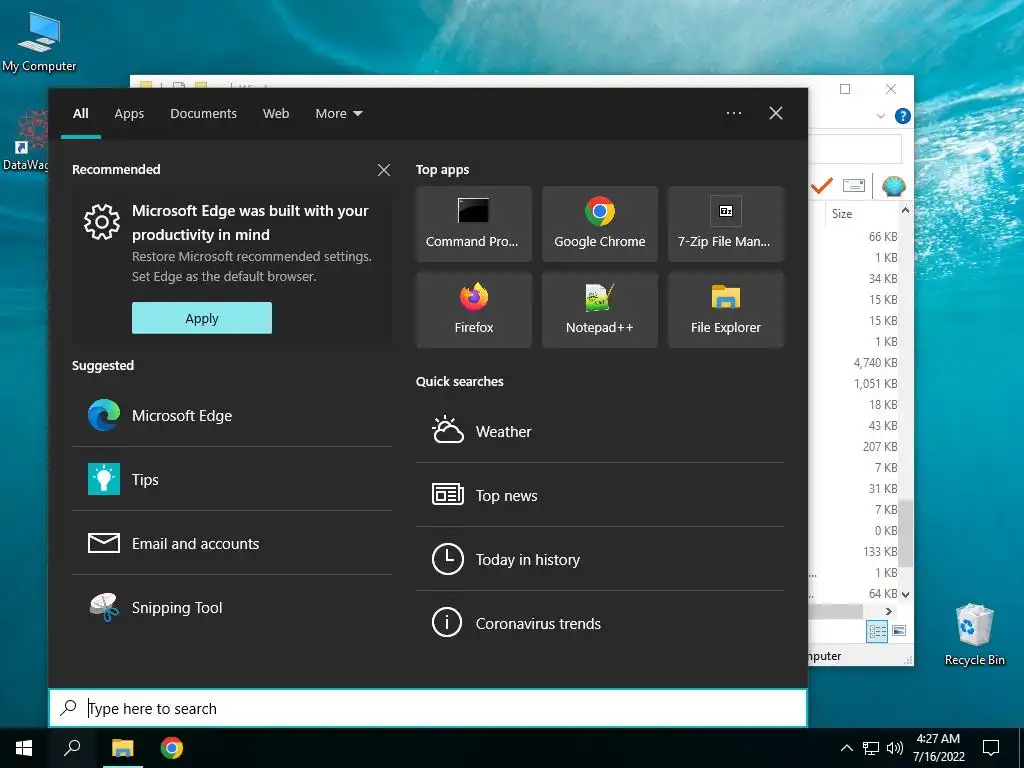Select the 4,740 KB size row

pos(875,362)
